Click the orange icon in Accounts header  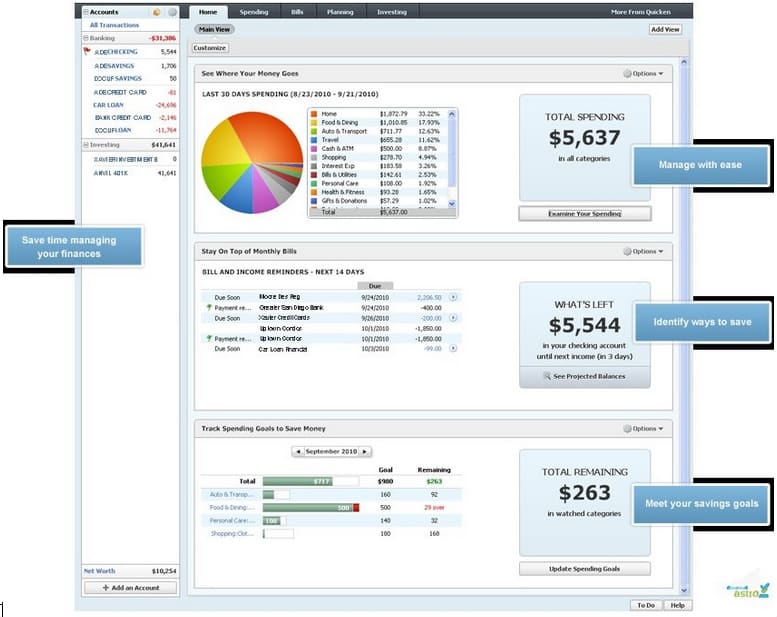point(157,12)
